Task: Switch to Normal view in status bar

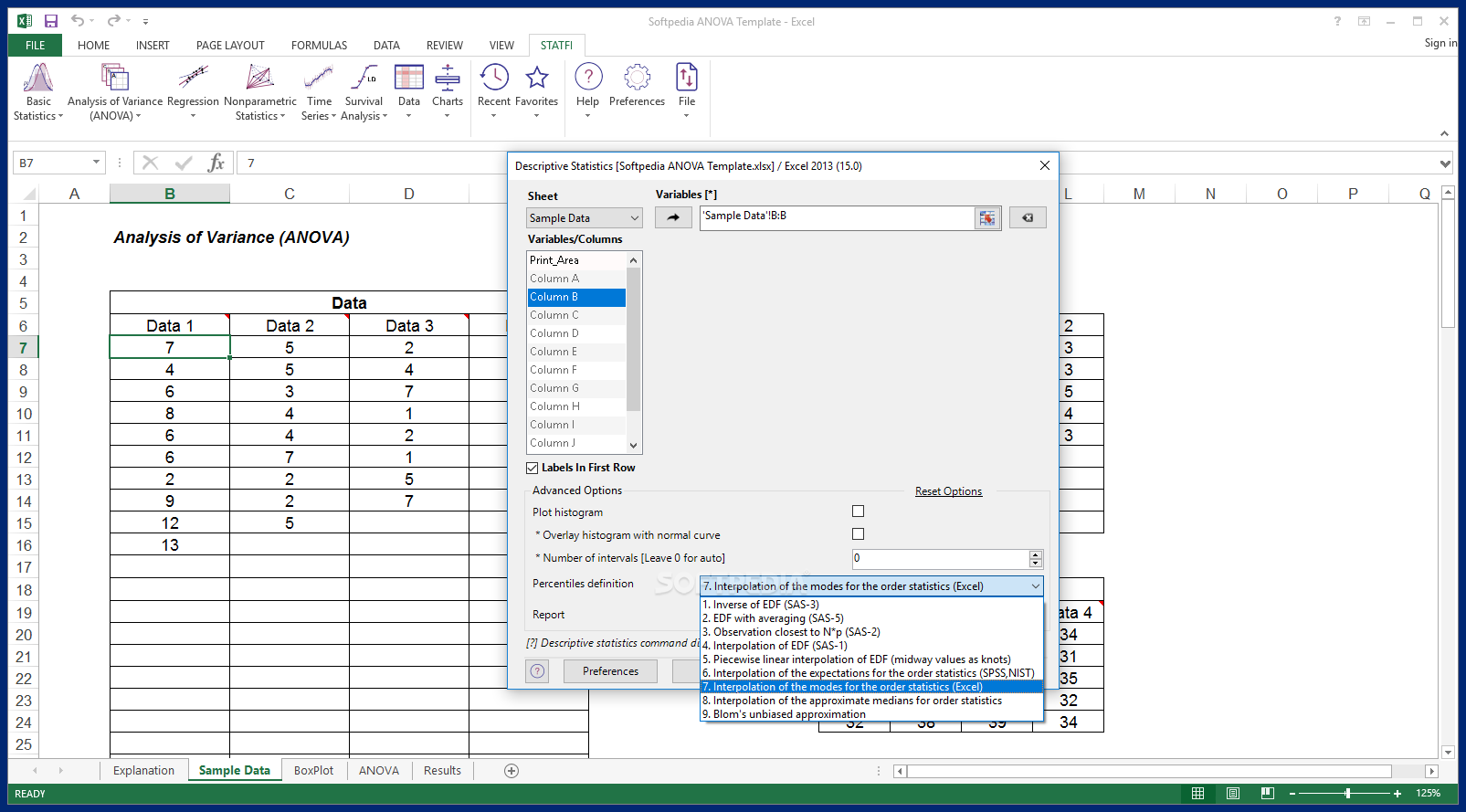Action: click(x=1198, y=793)
